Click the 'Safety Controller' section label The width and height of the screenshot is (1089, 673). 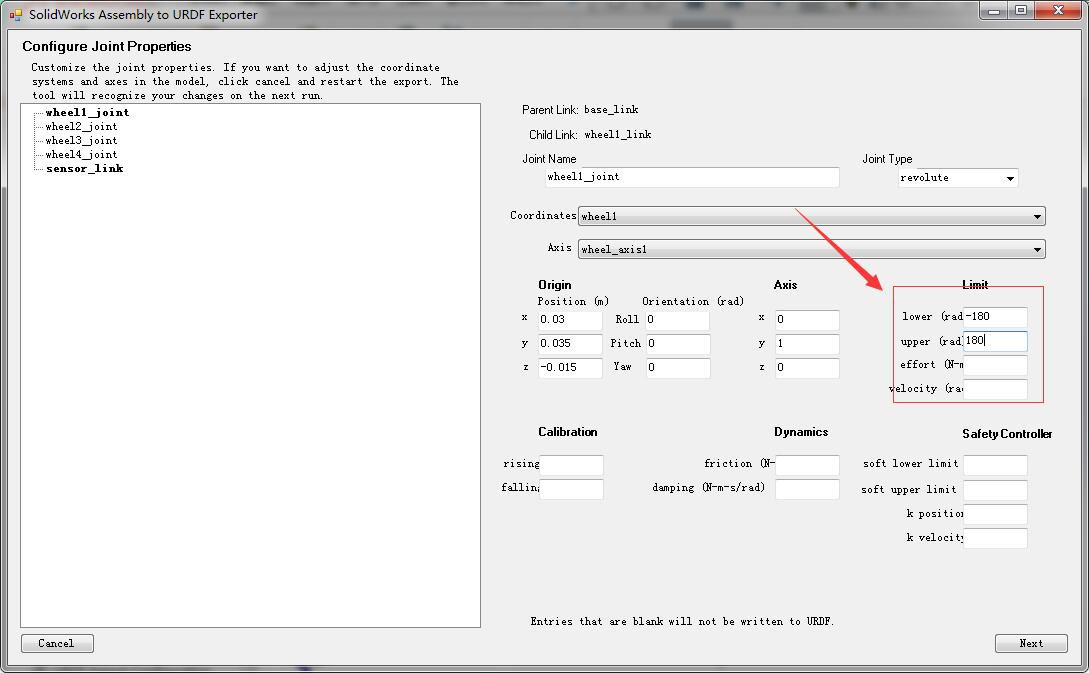point(1006,434)
